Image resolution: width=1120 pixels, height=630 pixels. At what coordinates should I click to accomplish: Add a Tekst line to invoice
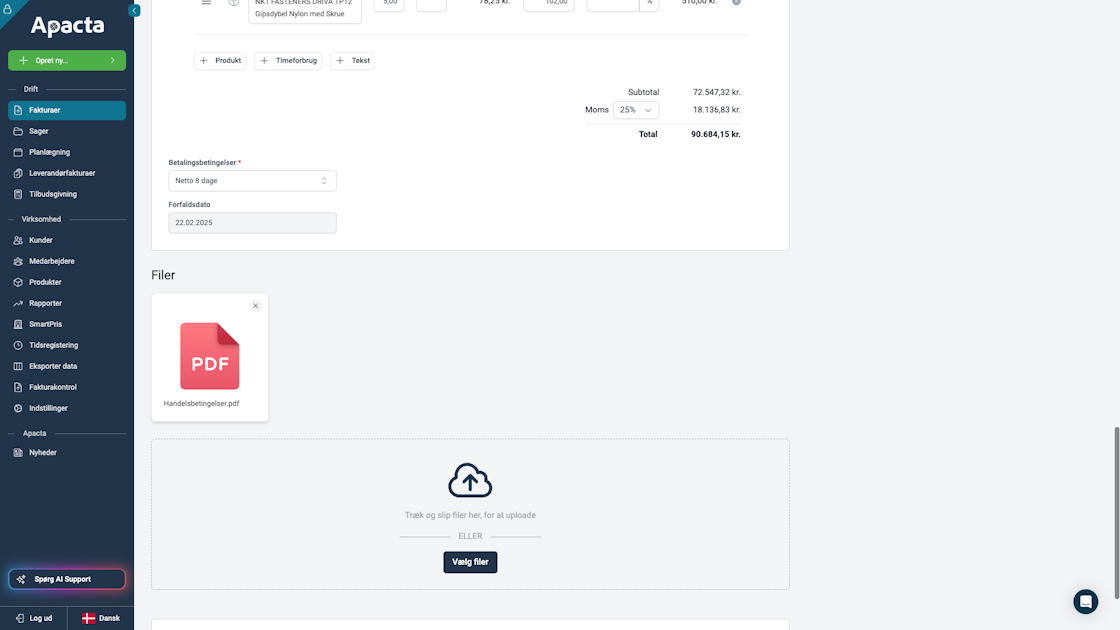(x=352, y=61)
